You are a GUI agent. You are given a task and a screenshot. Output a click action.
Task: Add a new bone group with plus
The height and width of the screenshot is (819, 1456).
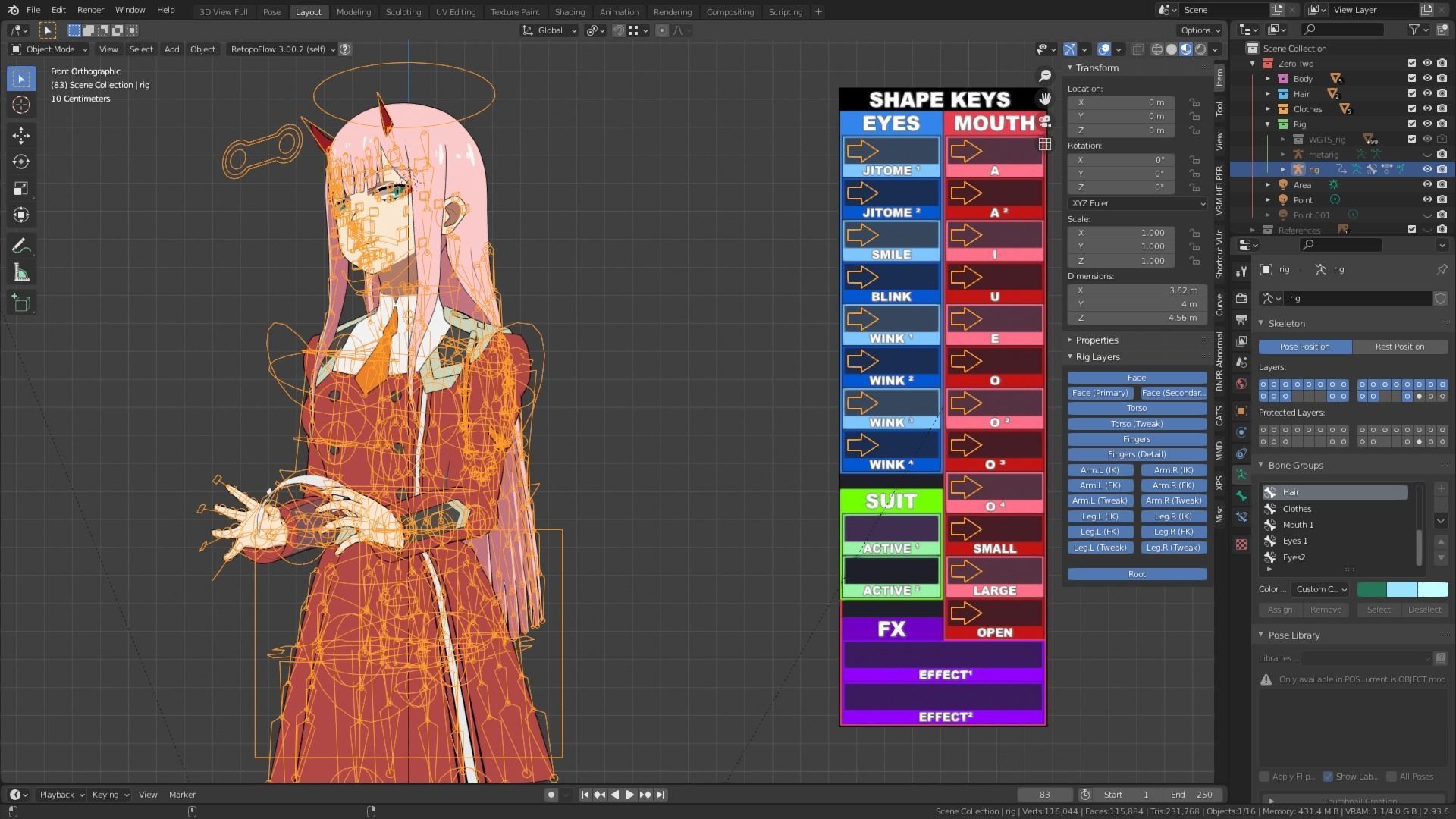point(1441,489)
